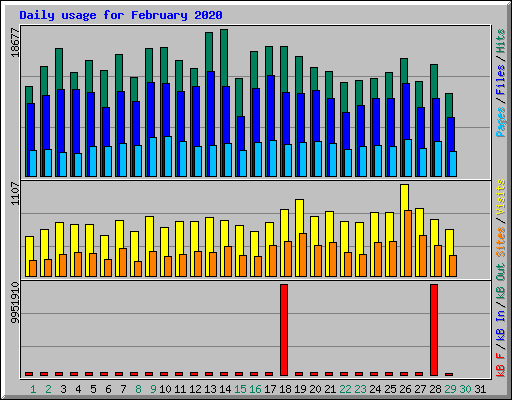This screenshot has height=400, width=512.
Task: Click day 14 on the x-axis
Action: click(x=225, y=389)
